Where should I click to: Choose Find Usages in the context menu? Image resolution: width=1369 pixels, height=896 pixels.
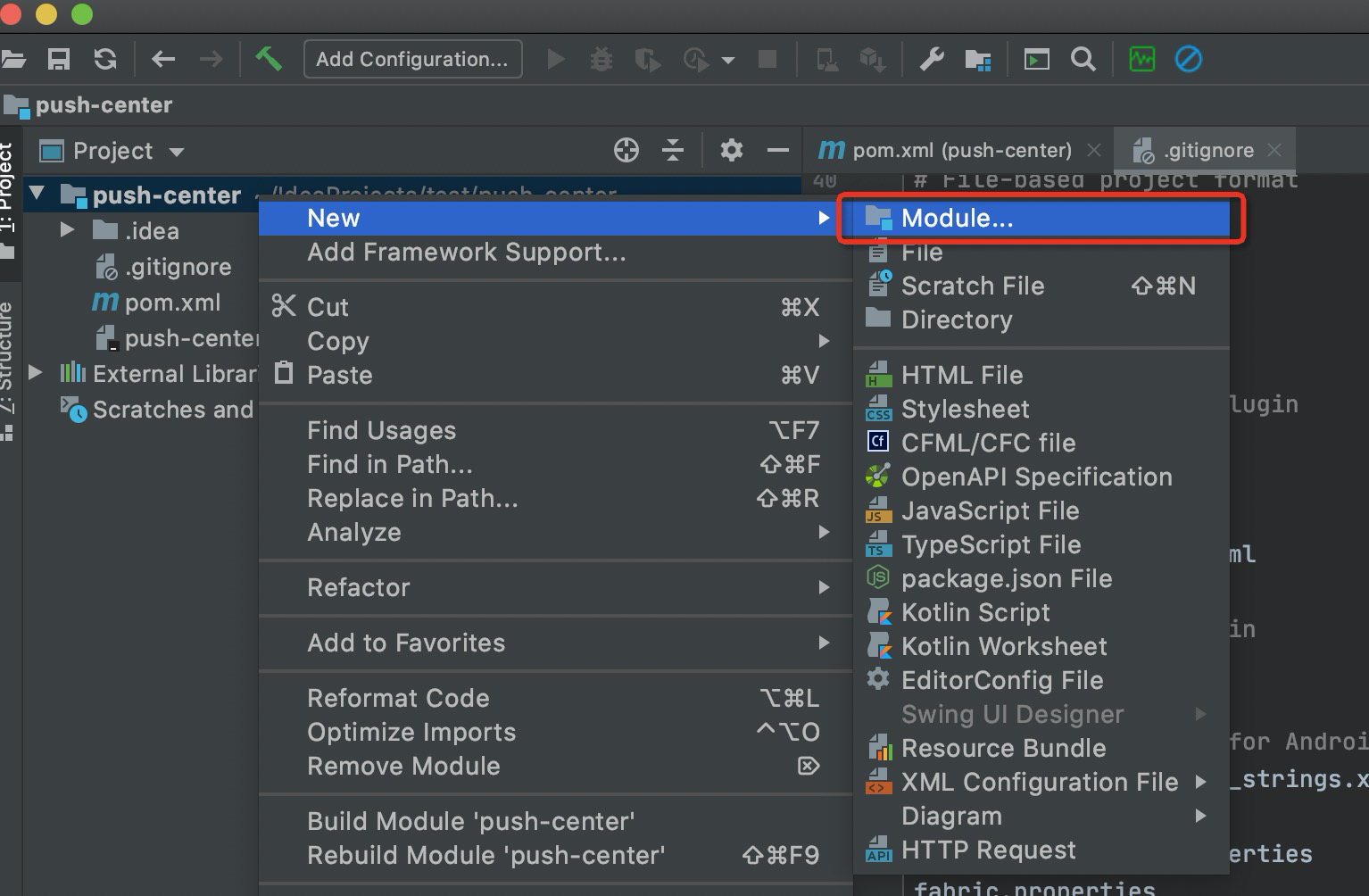[381, 430]
